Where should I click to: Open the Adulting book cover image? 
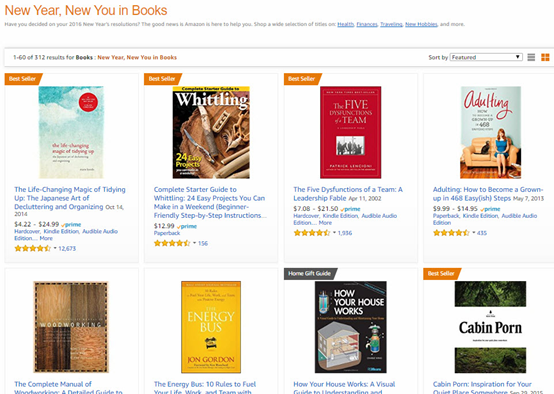490,133
